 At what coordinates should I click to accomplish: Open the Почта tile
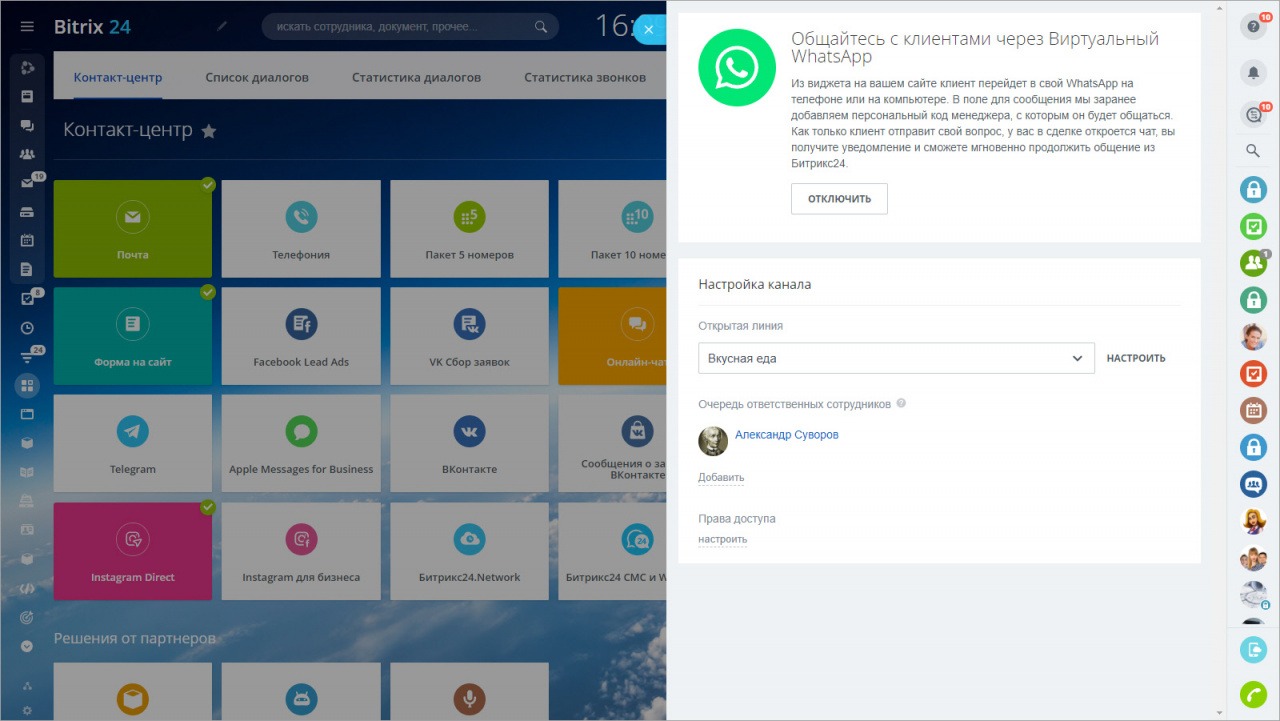click(x=132, y=229)
